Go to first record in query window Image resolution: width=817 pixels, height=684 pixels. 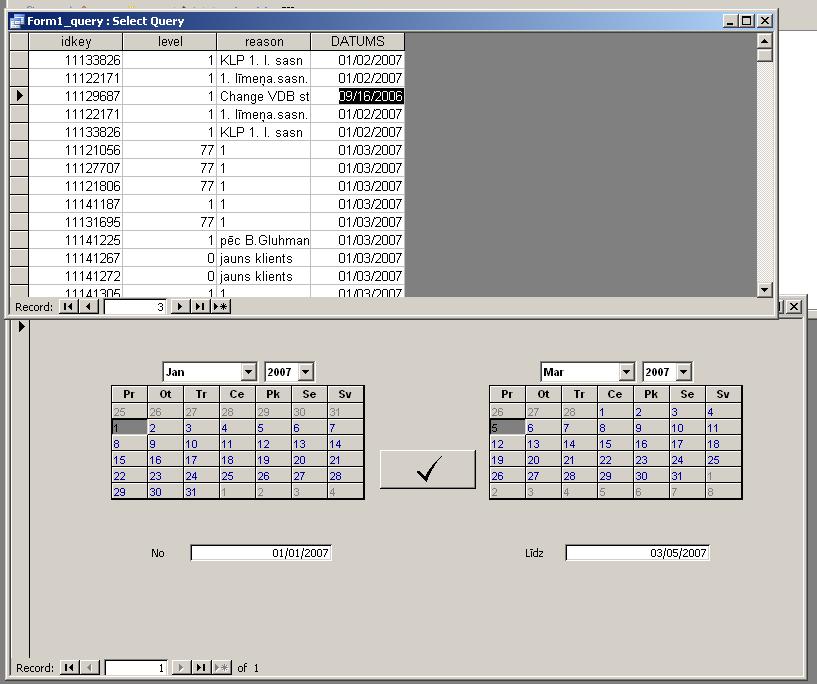[68, 307]
